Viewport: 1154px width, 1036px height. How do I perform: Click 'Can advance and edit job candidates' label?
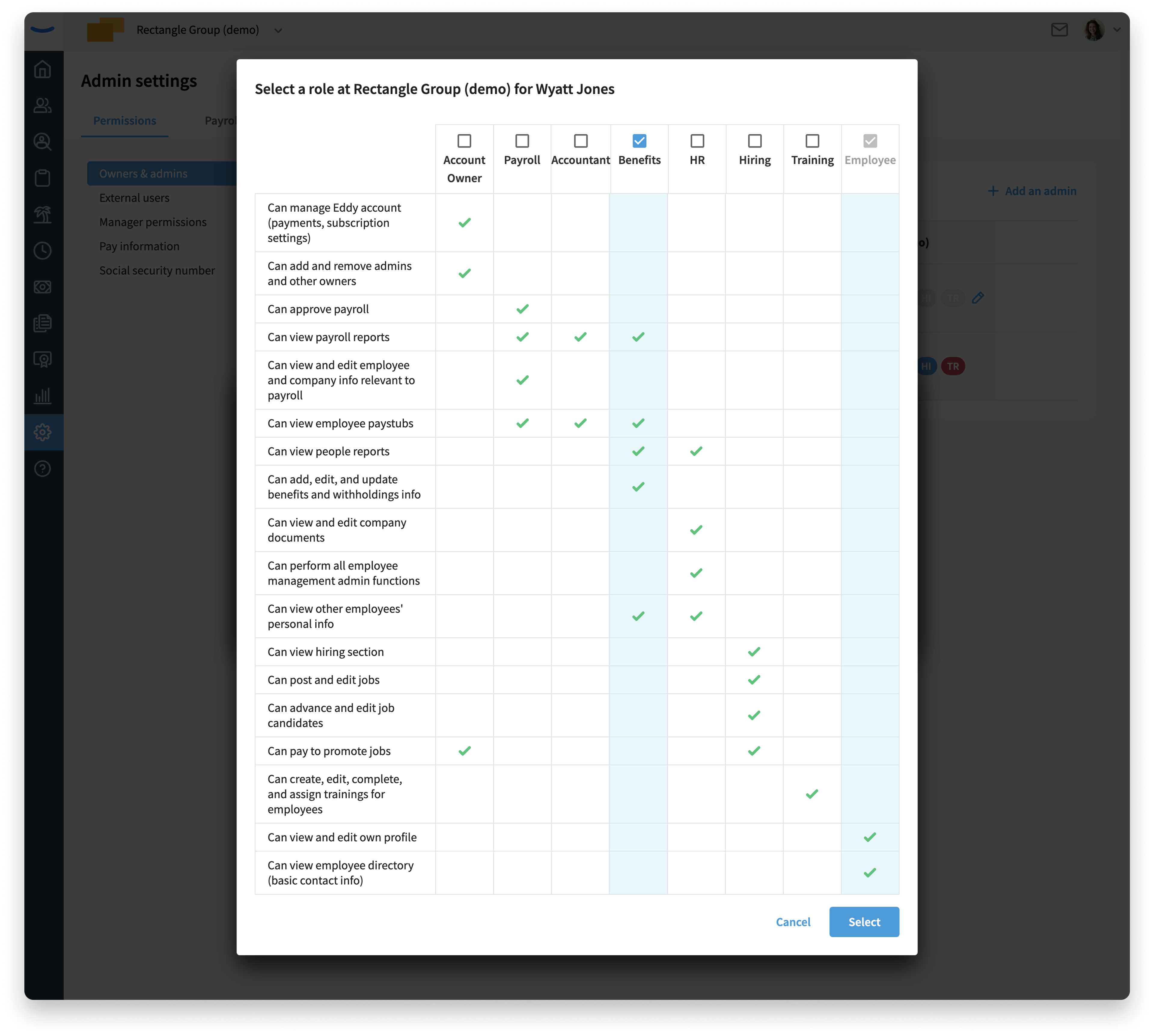click(331, 716)
